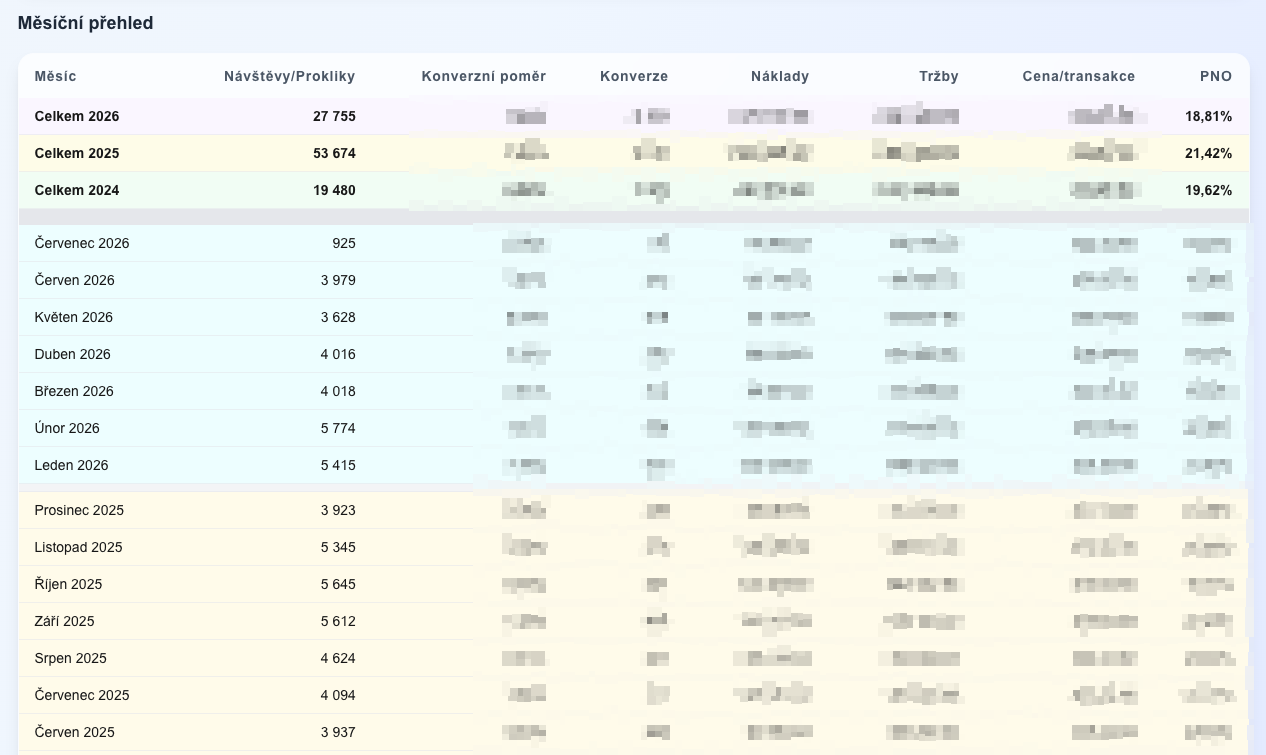Click the Říjen 2025 row label
This screenshot has width=1266, height=755.
pyautogui.click(x=68, y=584)
